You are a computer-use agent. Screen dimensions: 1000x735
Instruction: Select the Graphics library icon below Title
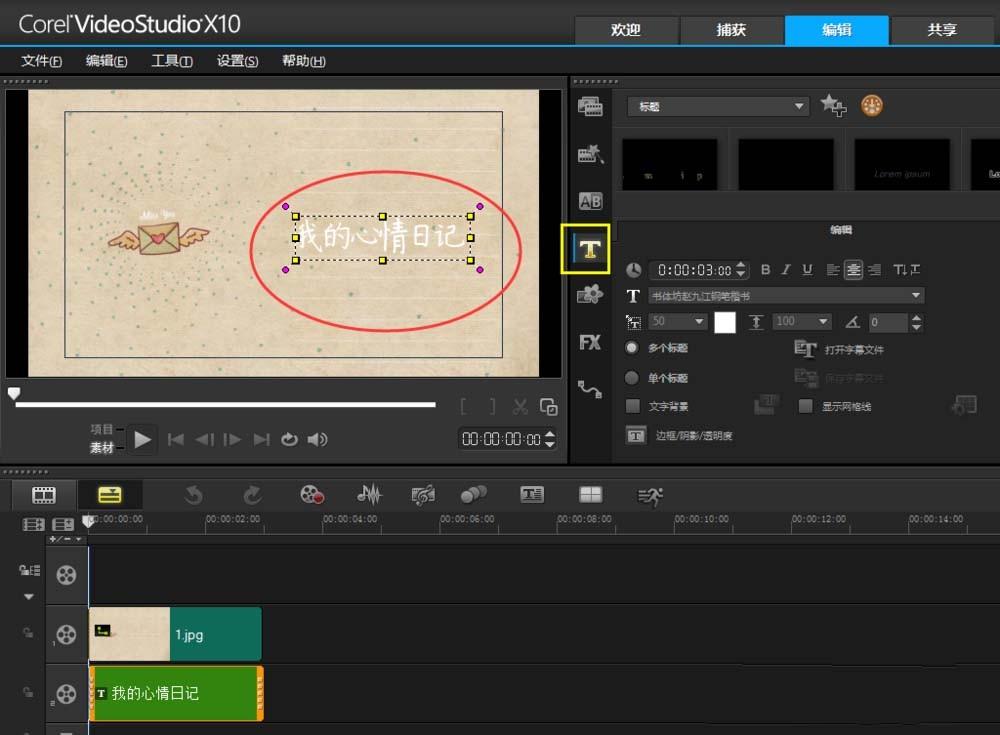click(590, 294)
